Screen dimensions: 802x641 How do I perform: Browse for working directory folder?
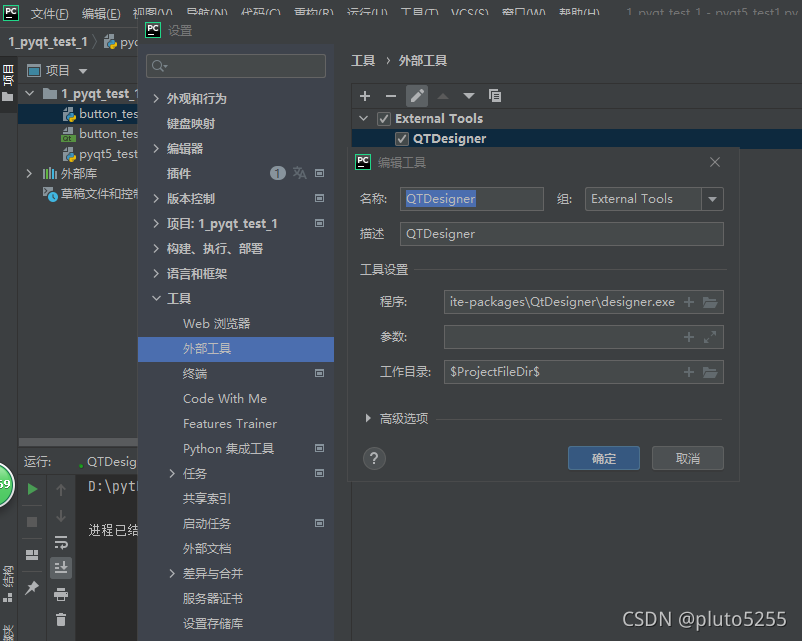pos(710,372)
